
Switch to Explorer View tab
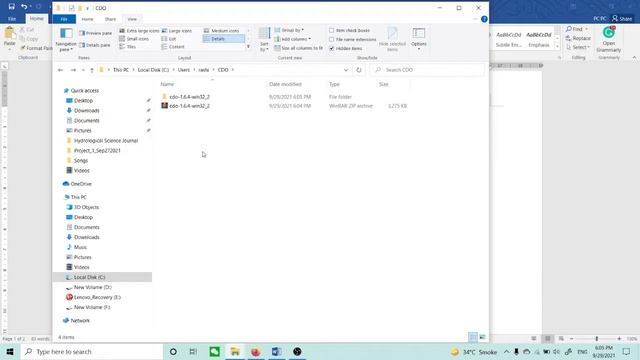pos(132,19)
